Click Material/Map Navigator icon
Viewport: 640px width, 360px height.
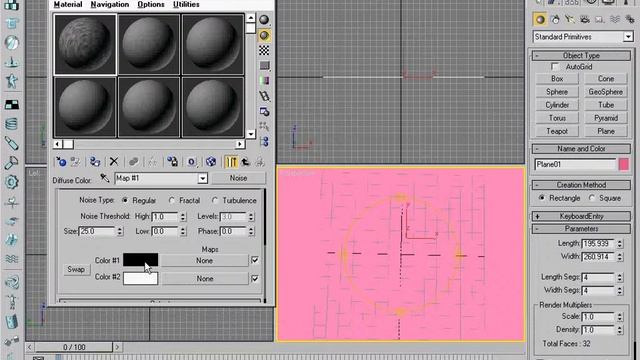[x=264, y=142]
